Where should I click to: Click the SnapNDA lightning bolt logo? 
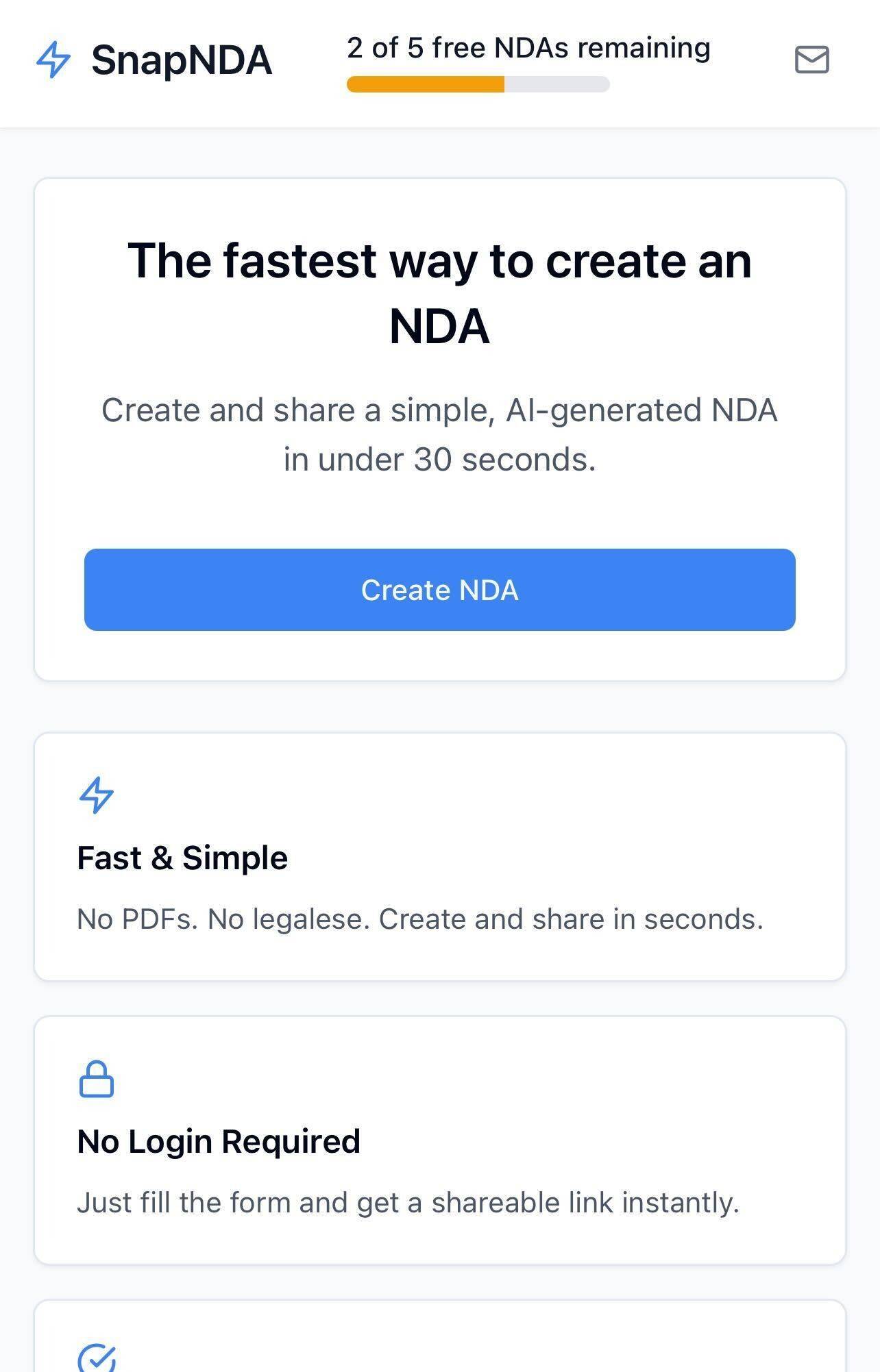point(53,60)
